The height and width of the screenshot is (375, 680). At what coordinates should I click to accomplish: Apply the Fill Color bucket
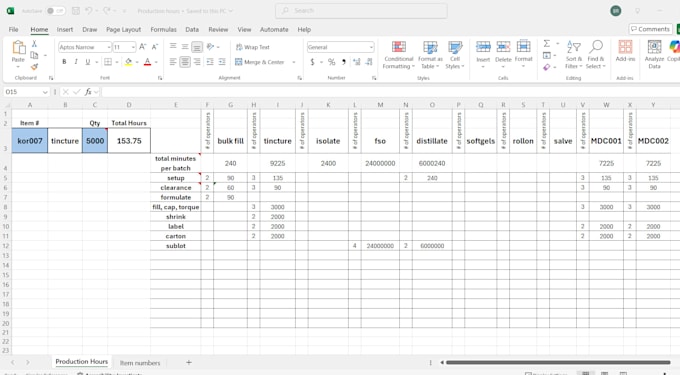tap(128, 62)
